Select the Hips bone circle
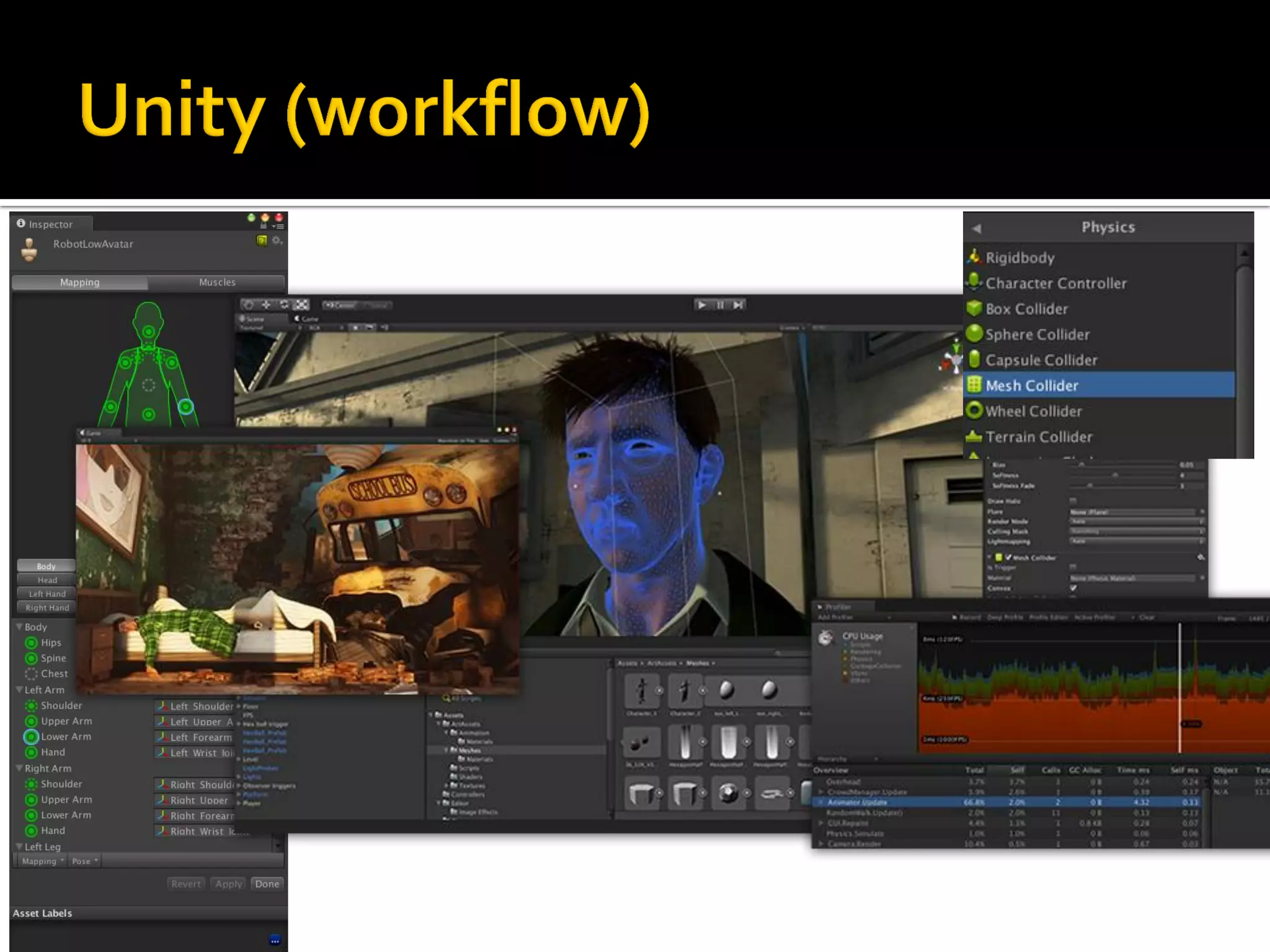Image resolution: width=1270 pixels, height=952 pixels. coord(31,643)
